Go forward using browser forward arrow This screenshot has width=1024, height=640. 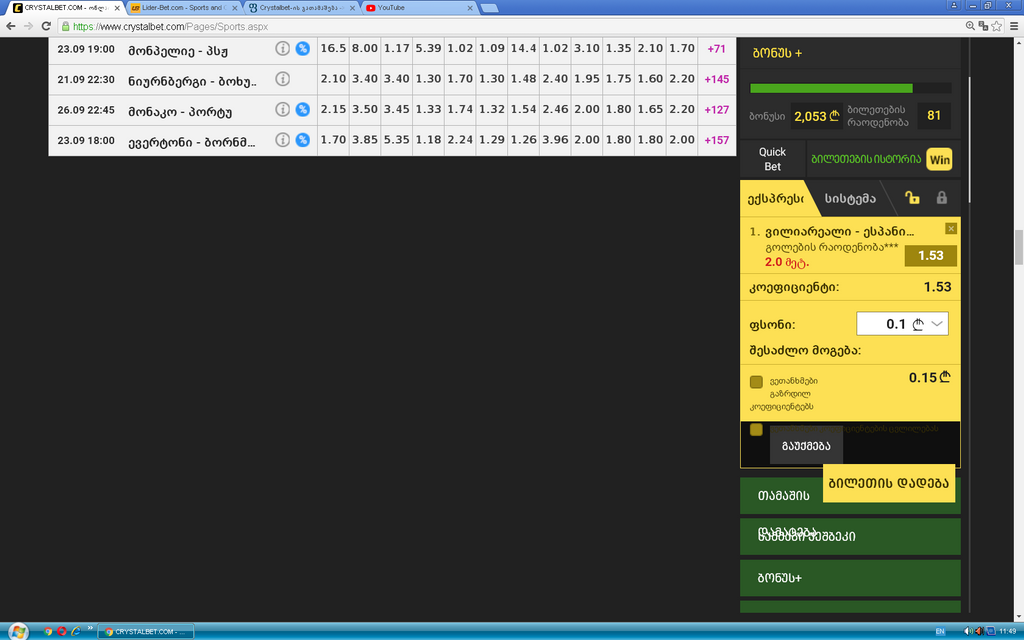(x=28, y=26)
